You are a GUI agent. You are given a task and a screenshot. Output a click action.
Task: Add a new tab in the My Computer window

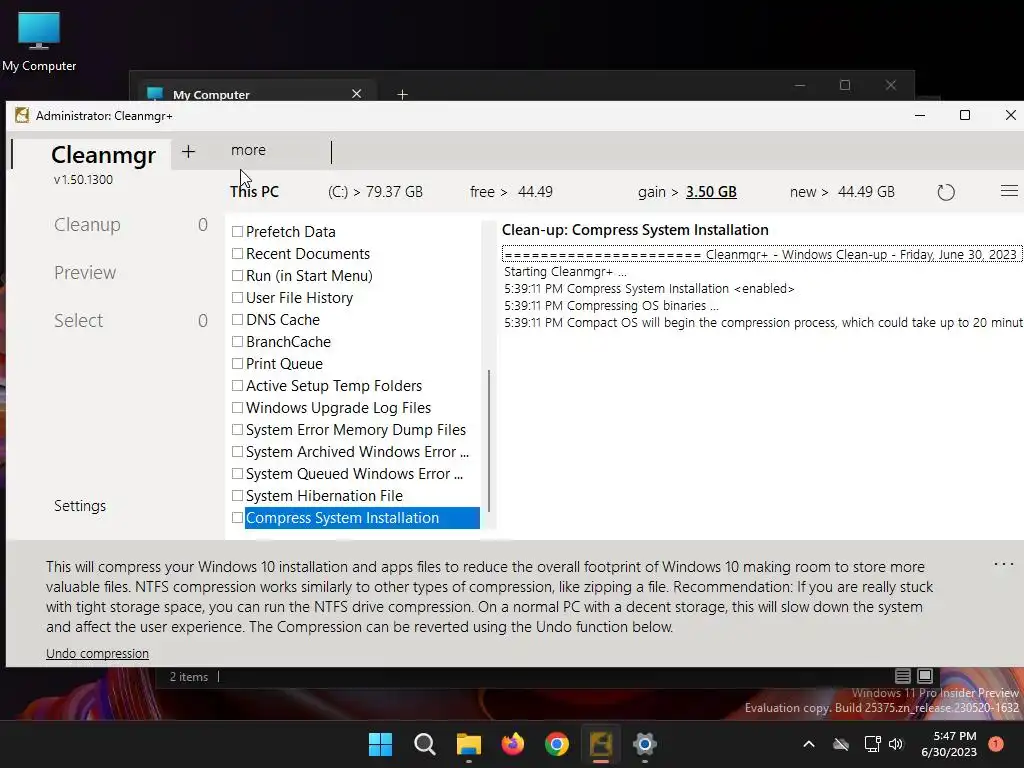point(402,95)
